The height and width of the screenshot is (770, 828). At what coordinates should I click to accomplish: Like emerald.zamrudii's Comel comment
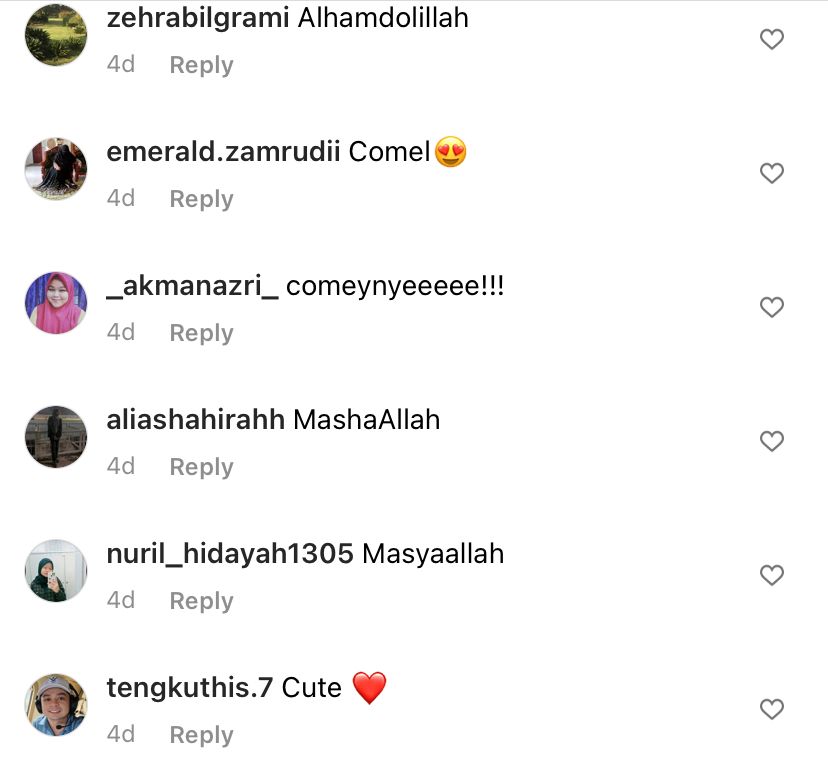click(771, 173)
